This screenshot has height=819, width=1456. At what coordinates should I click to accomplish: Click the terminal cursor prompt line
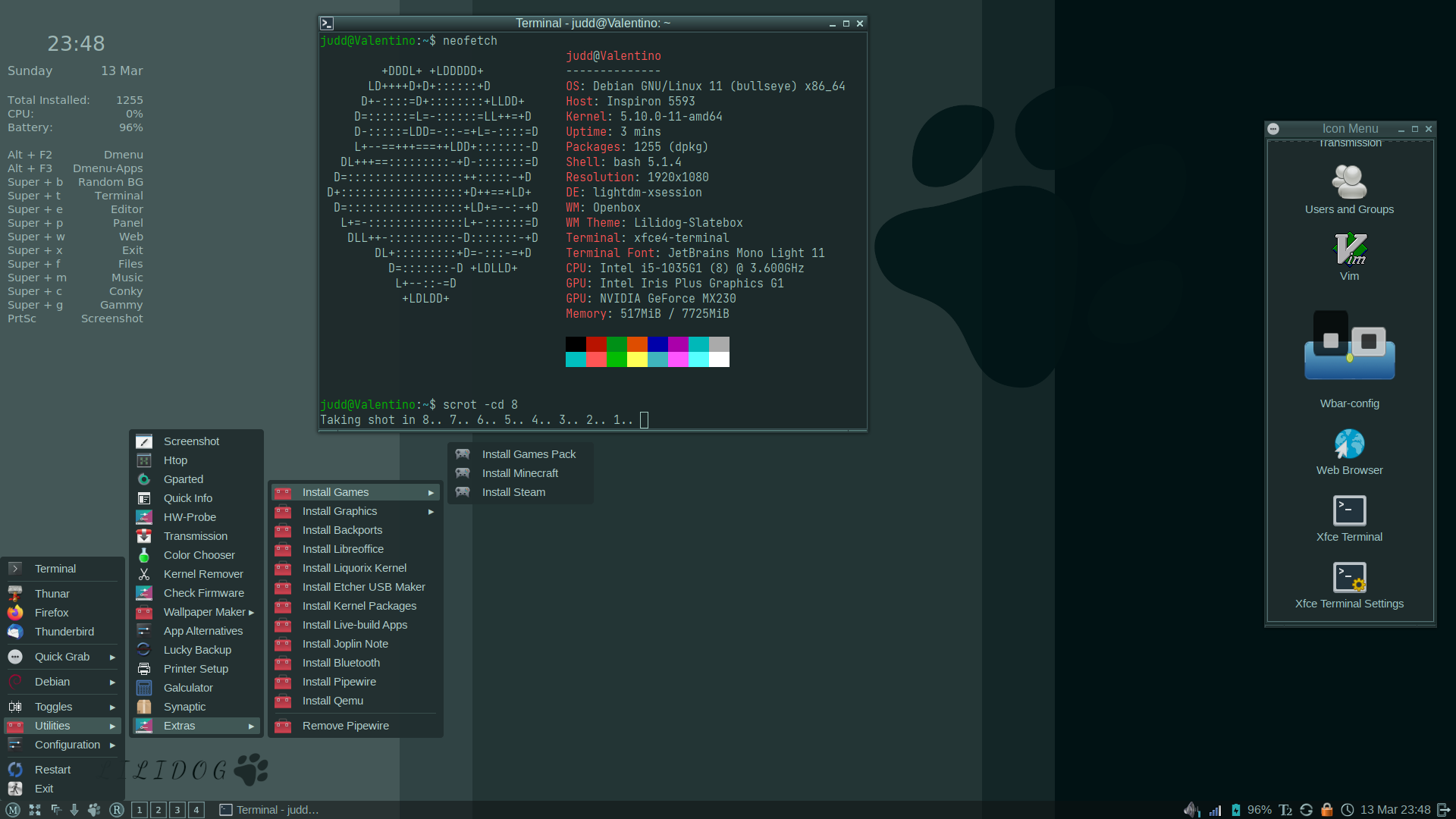click(x=485, y=420)
